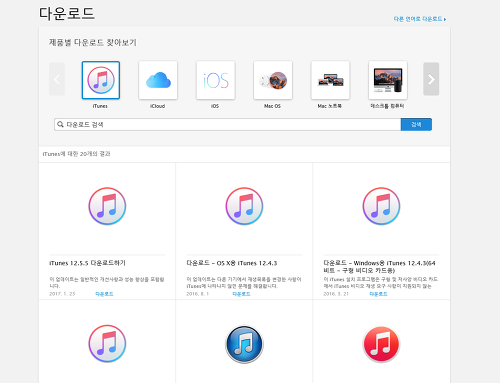Screen dimensions: 500x383
Task: Click the iTunes results count text
Action: [77, 154]
